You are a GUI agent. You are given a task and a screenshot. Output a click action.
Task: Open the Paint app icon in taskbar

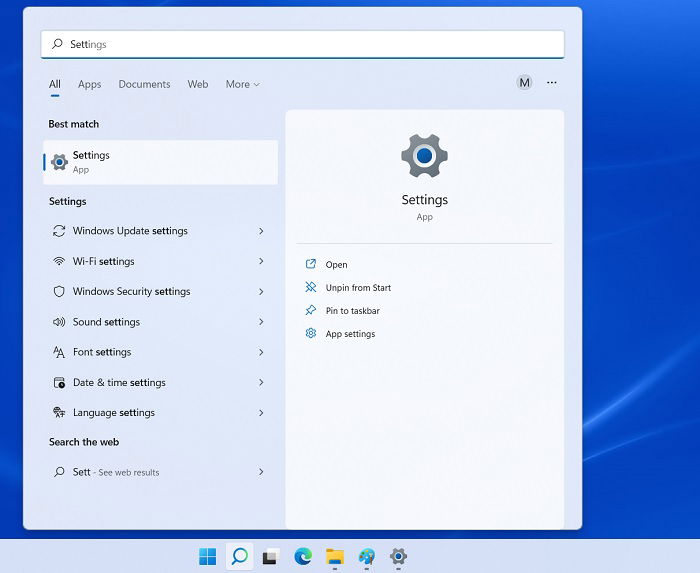pos(367,556)
